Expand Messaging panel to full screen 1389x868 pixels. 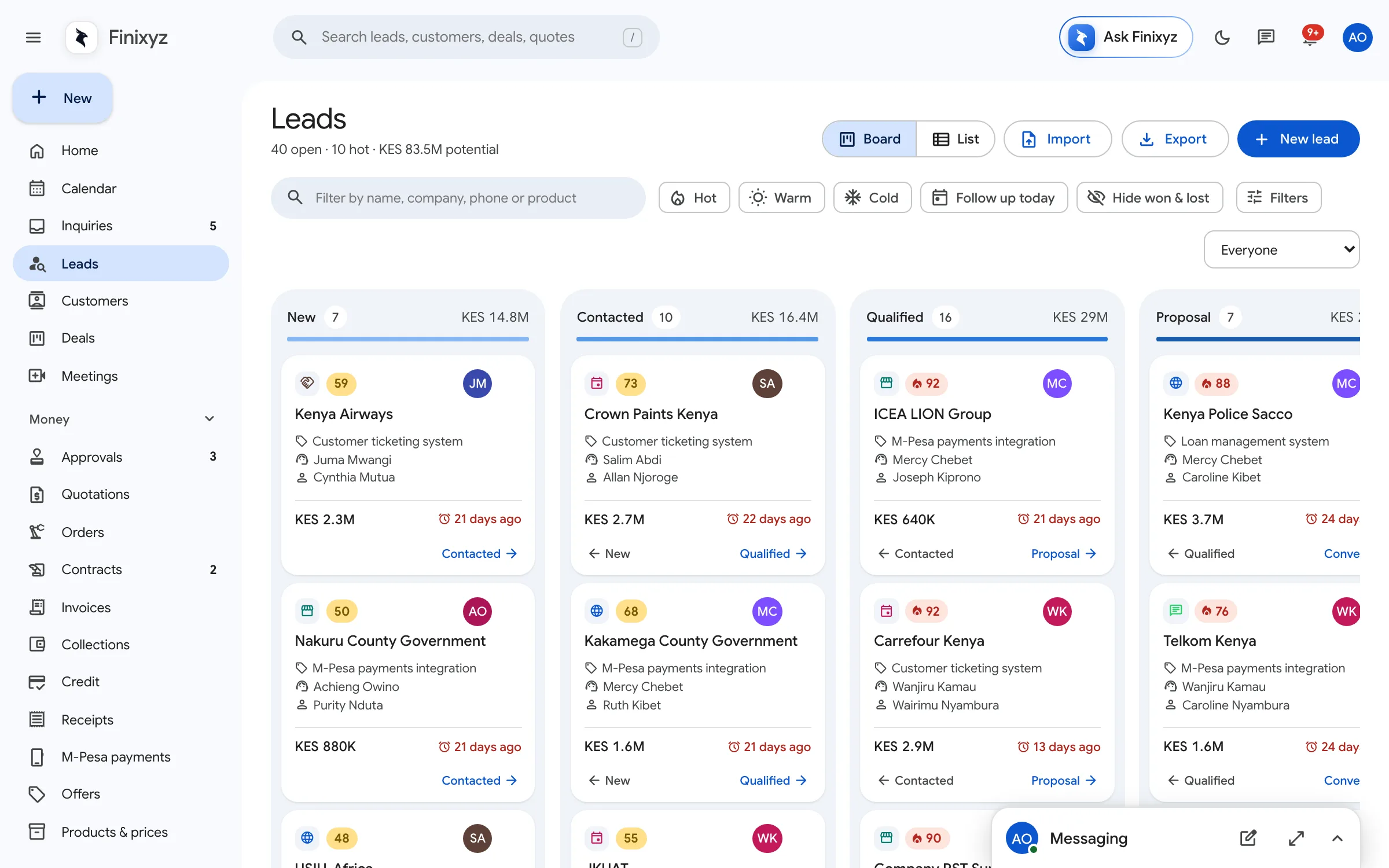1296,838
